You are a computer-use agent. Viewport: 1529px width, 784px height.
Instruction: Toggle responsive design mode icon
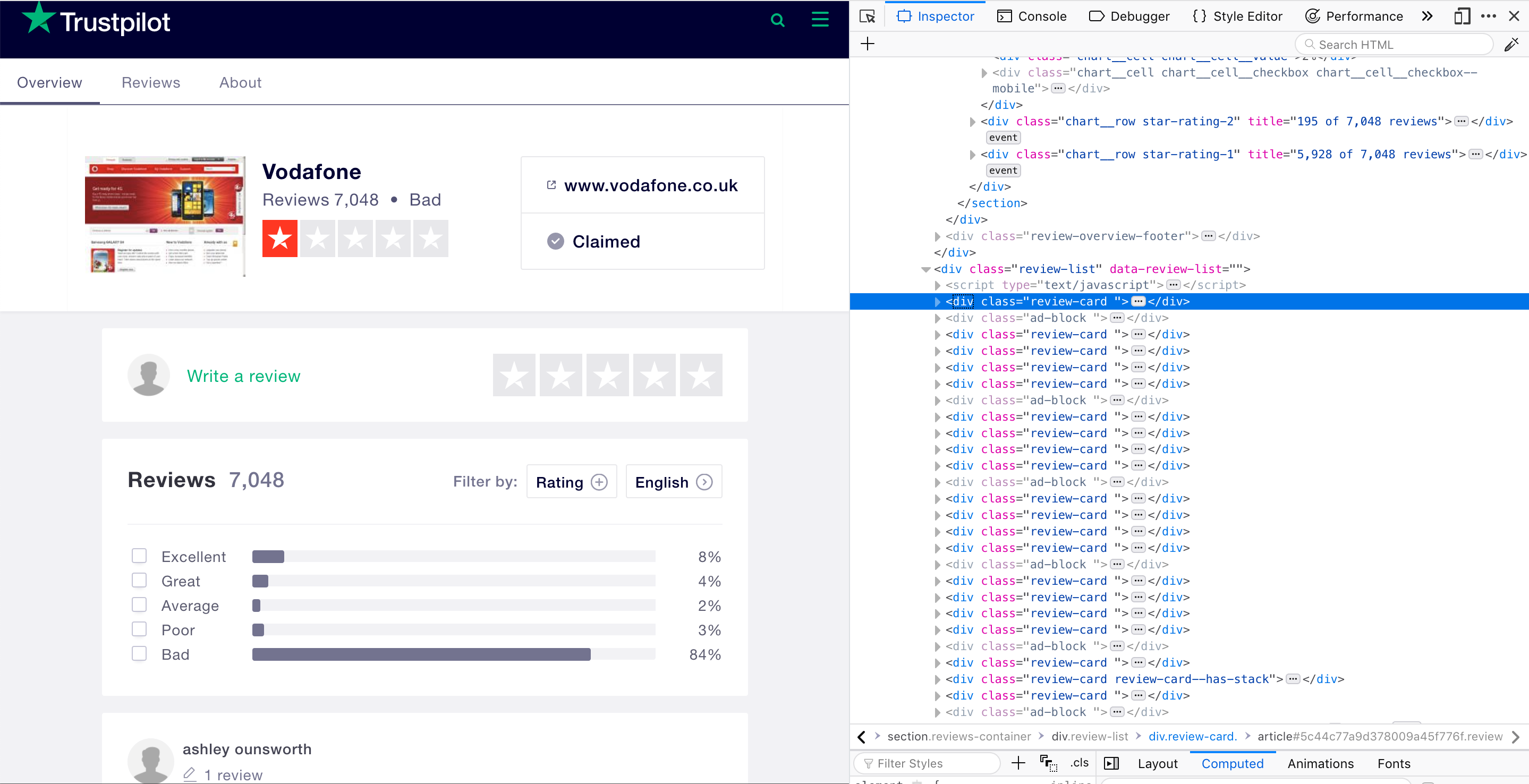[x=1462, y=16]
